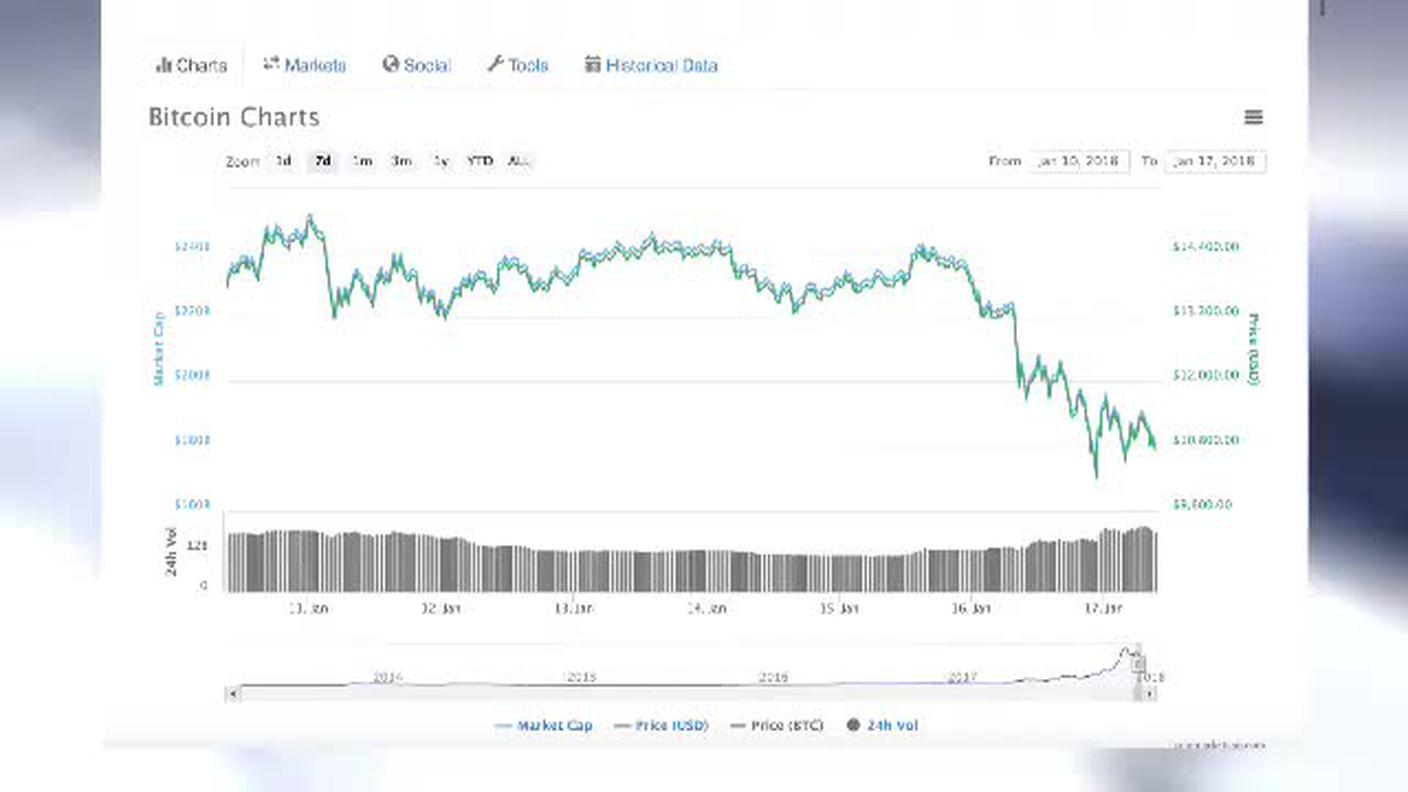1408x792 pixels.
Task: Select the 1y zoom range
Action: (x=441, y=161)
